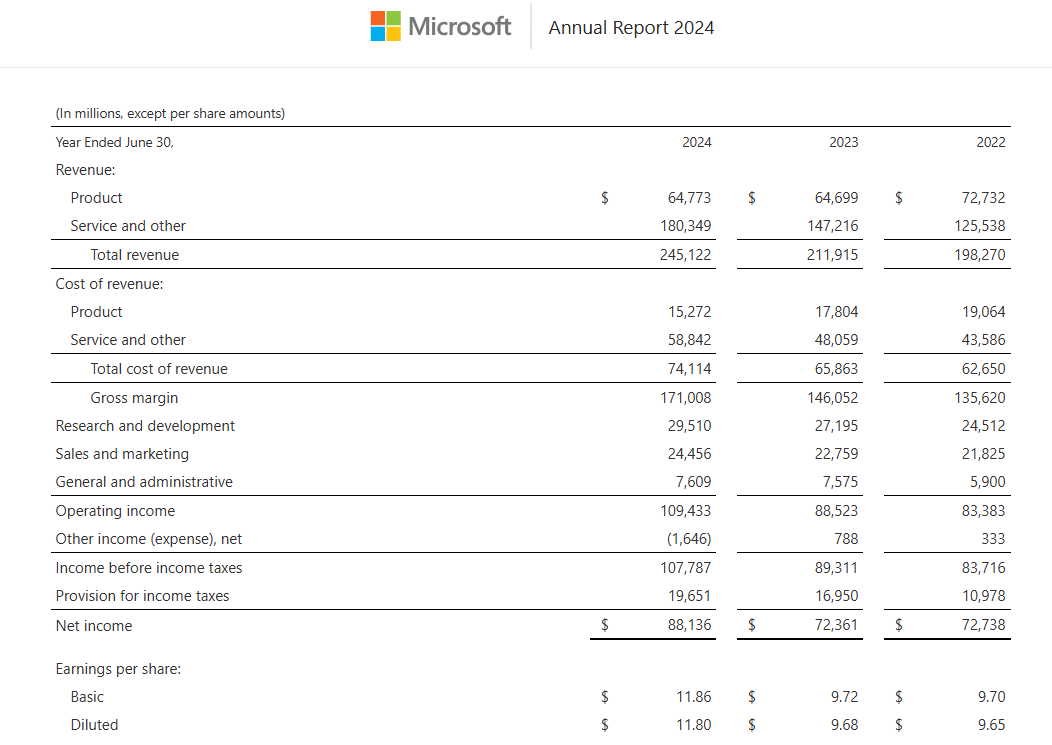The image size is (1052, 745).
Task: Click Research and development value 29,510
Action: tap(689, 426)
